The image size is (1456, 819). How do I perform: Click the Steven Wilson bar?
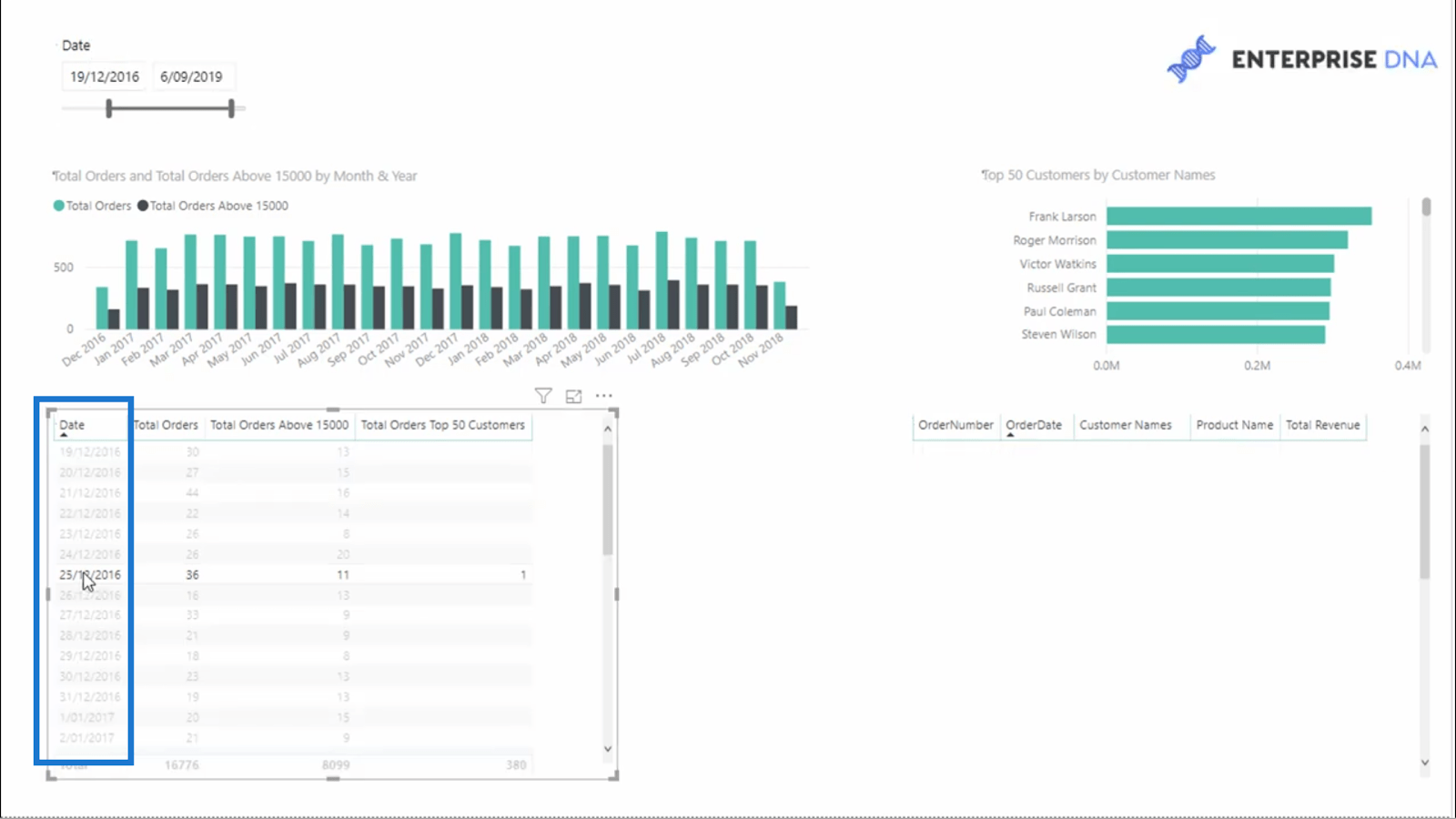(x=1216, y=335)
